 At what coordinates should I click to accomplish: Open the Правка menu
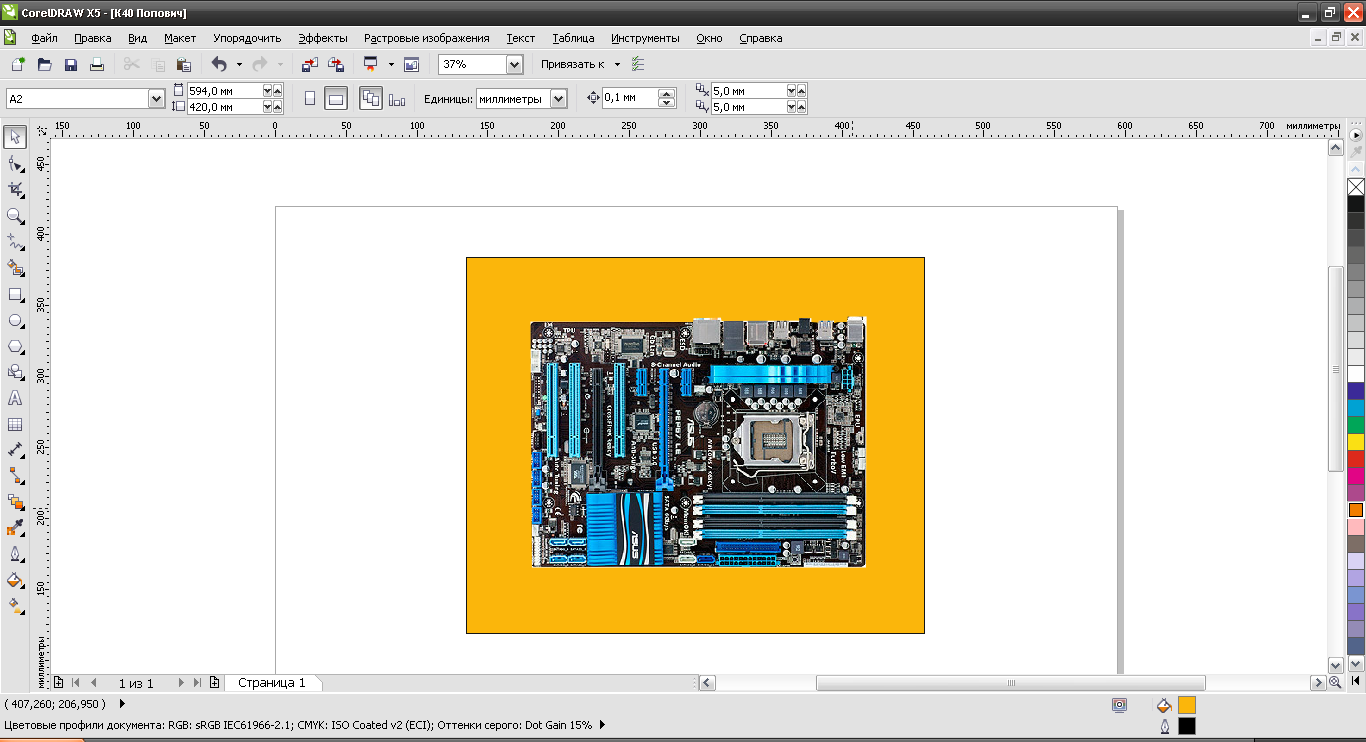(x=93, y=38)
